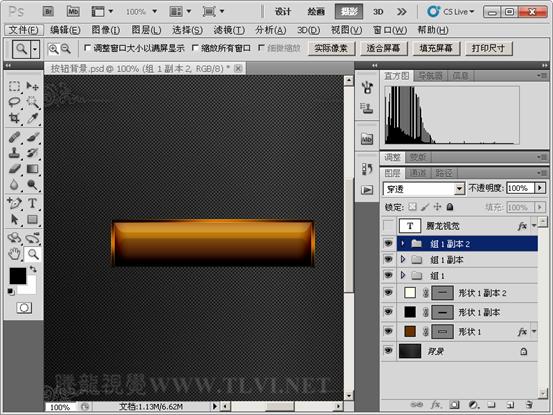The image size is (553, 415).
Task: Launch Adobe Bridge from the top bar
Action: pyautogui.click(x=48, y=12)
